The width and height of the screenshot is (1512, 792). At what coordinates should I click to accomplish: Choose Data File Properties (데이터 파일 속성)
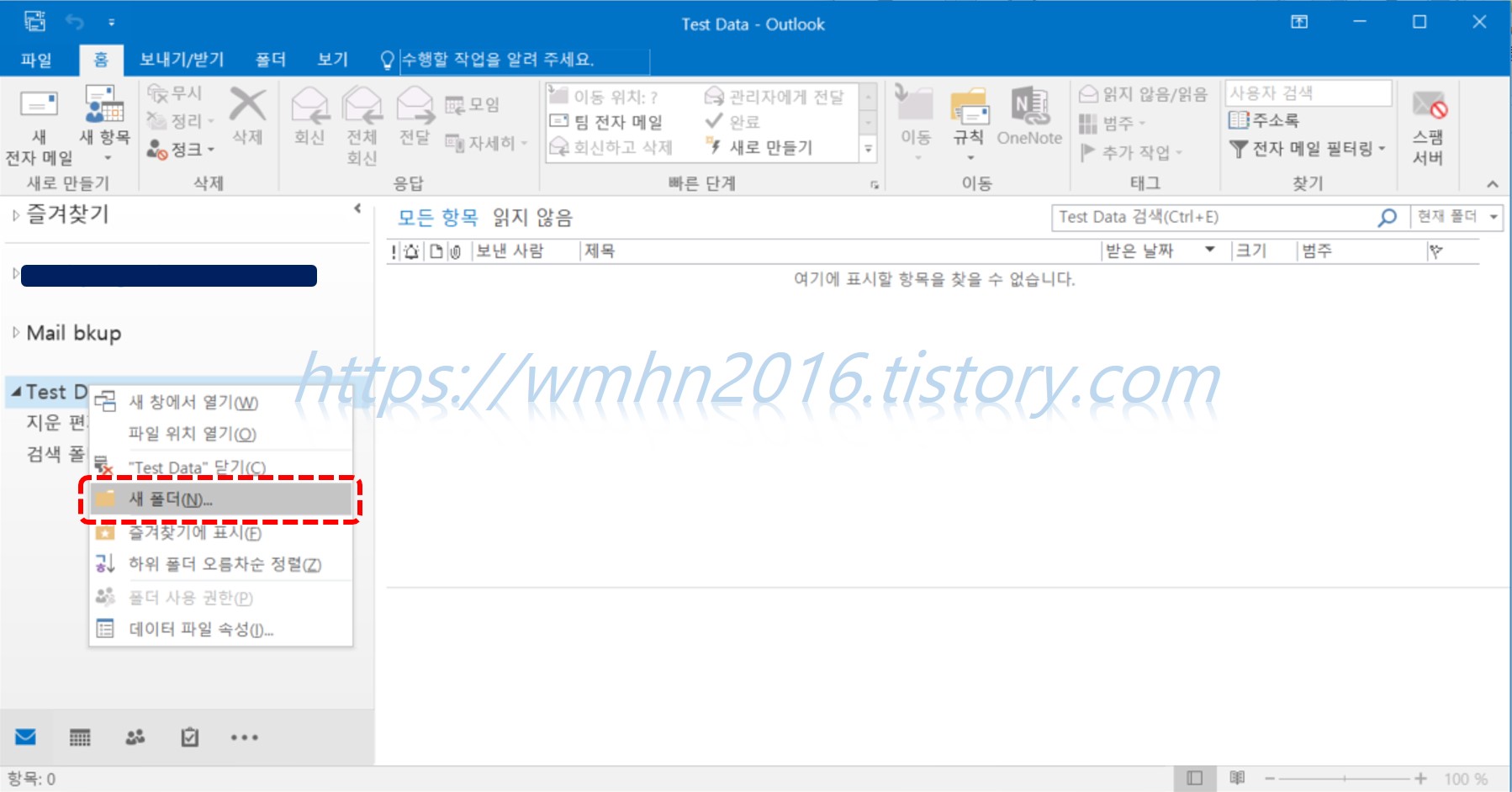pyautogui.click(x=220, y=629)
